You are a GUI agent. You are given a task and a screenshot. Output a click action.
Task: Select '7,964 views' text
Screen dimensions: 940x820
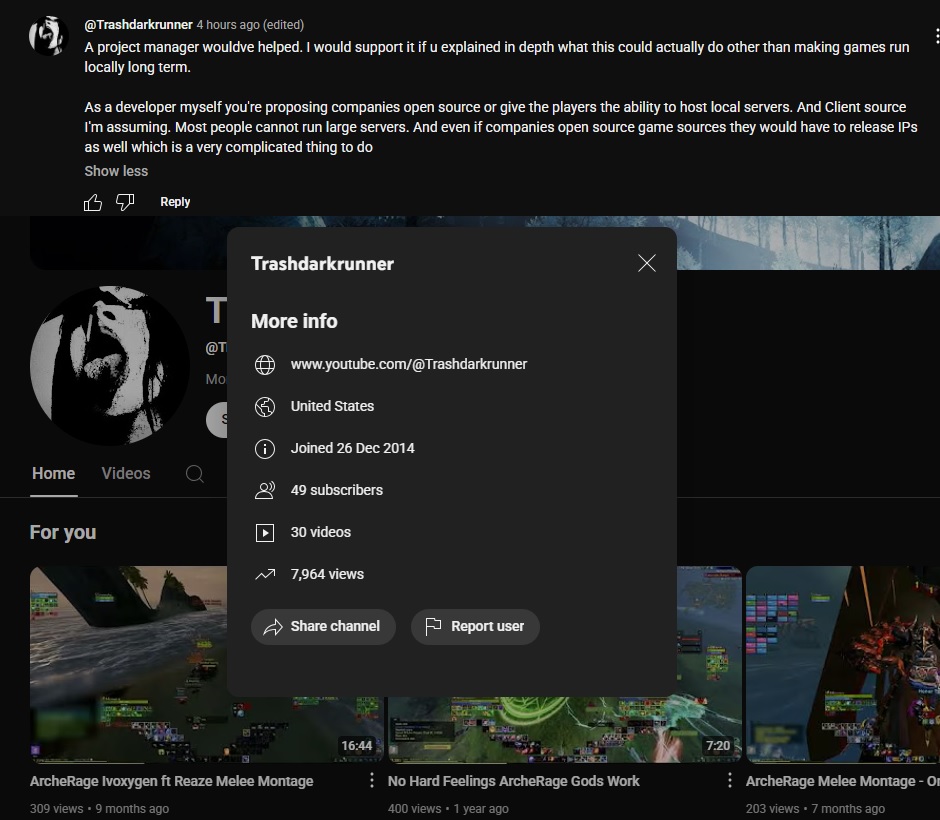(x=327, y=574)
